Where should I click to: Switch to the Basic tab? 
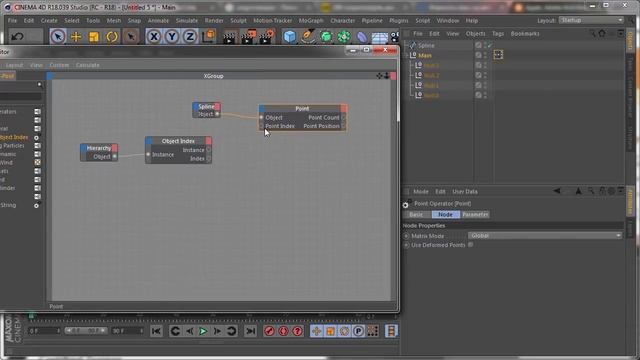(416, 214)
